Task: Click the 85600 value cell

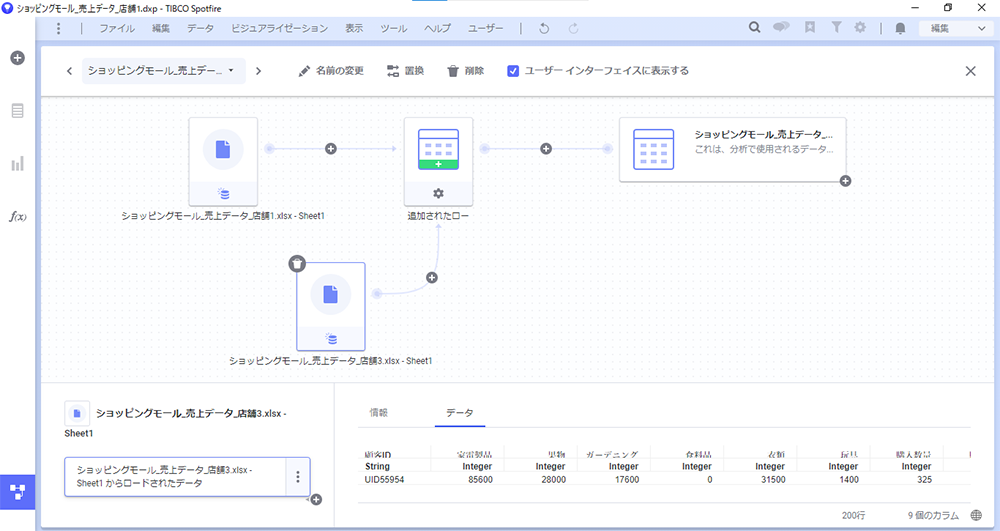Action: point(480,479)
